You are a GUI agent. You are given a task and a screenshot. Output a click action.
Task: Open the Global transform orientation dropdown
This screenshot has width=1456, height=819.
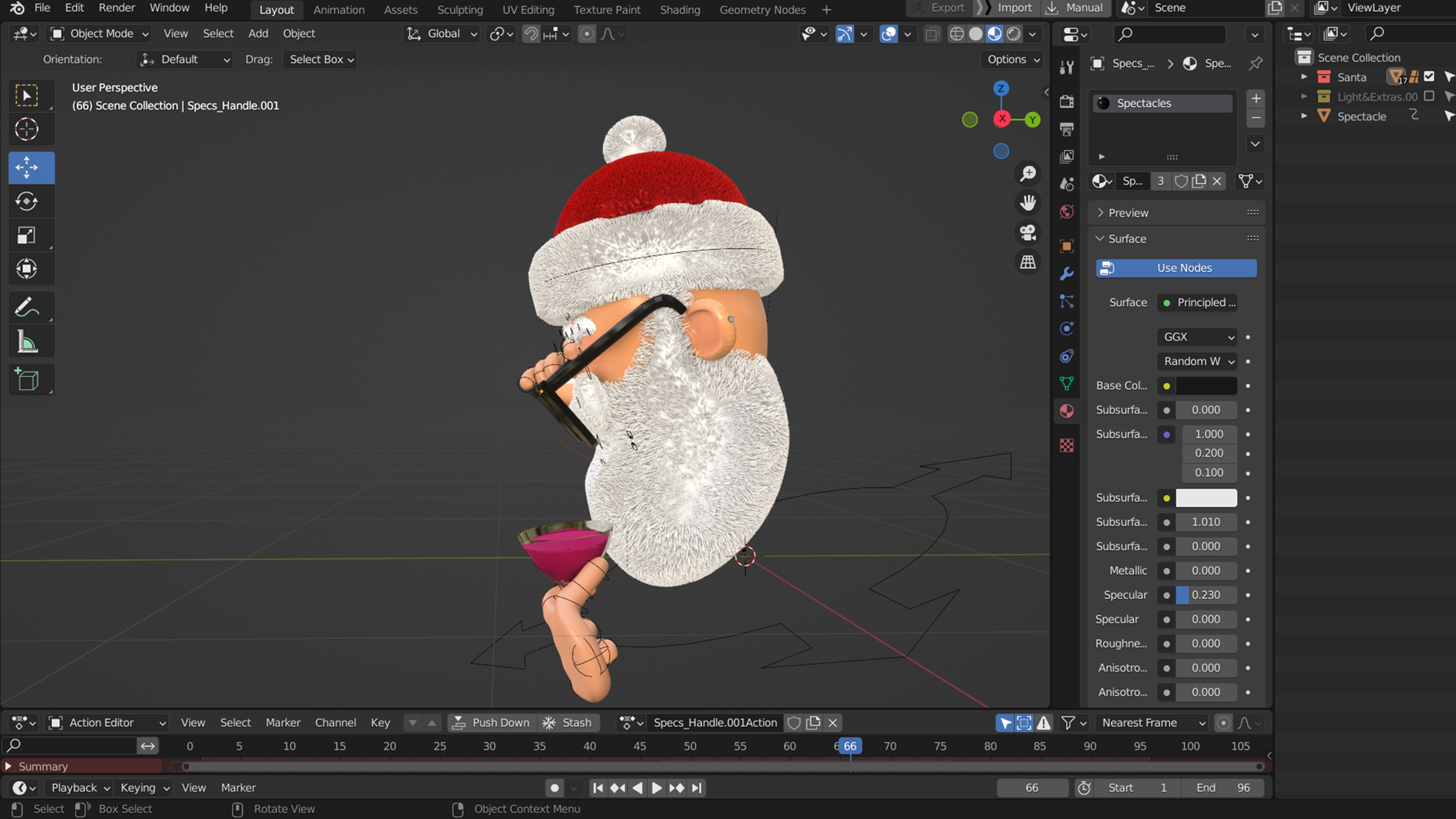point(442,34)
